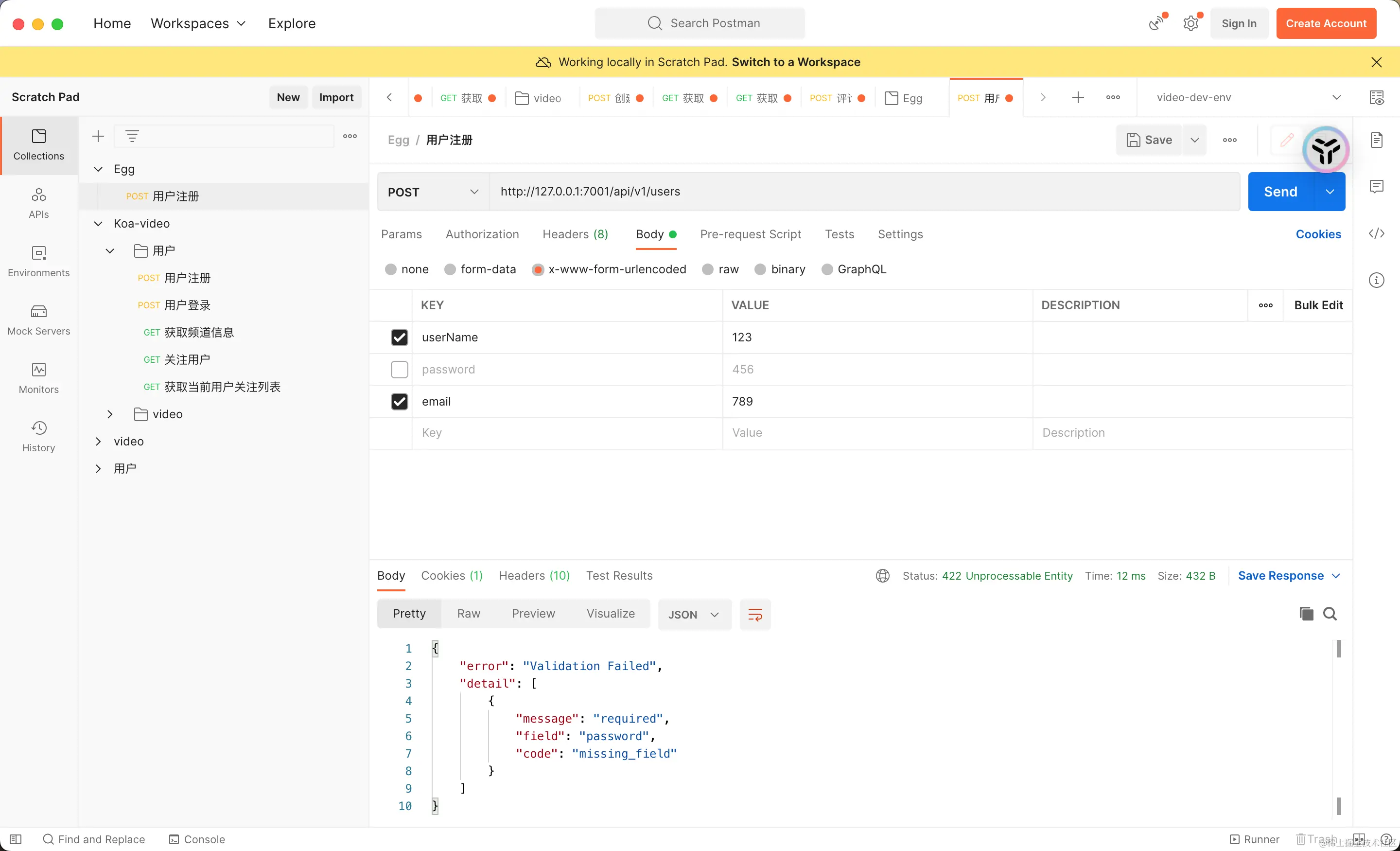Image resolution: width=1400 pixels, height=851 pixels.
Task: Open the Workspaces menu dropdown
Action: (198, 23)
